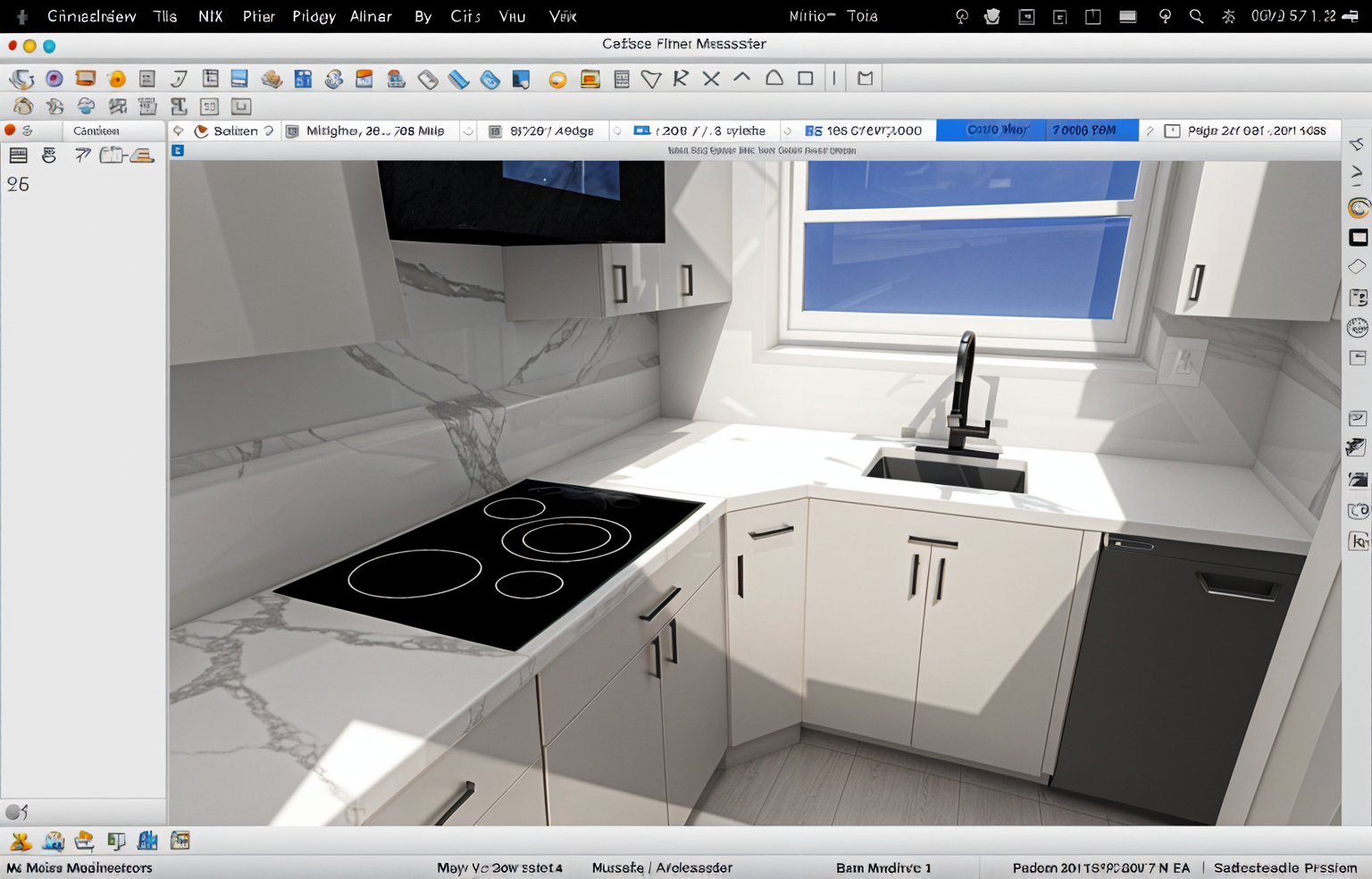The height and width of the screenshot is (879, 1372).
Task: Open the Pildgy menu
Action: 314,16
